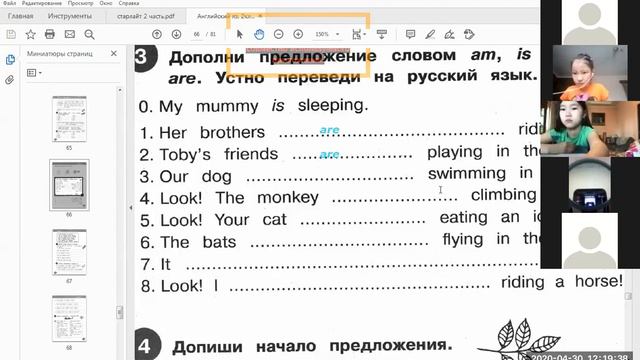Click the girl in orange shirt video tile
The width and height of the screenshot is (640, 360).
[x=590, y=73]
